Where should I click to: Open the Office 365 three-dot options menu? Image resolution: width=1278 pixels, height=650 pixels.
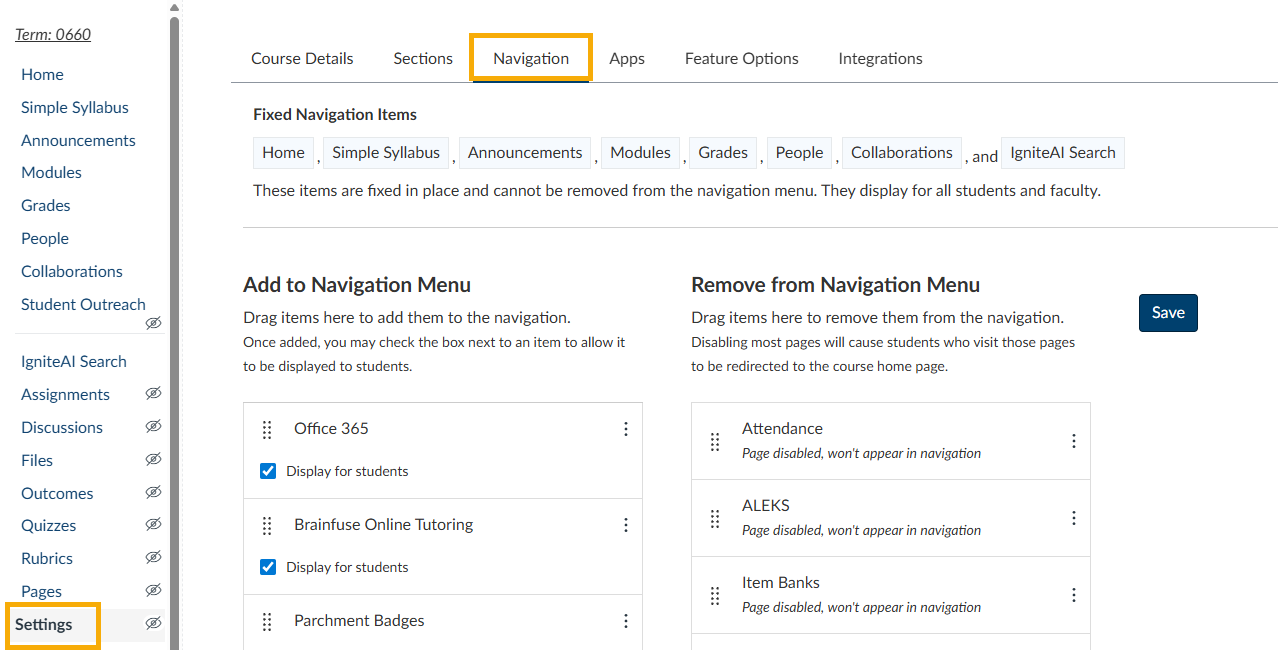coord(626,429)
